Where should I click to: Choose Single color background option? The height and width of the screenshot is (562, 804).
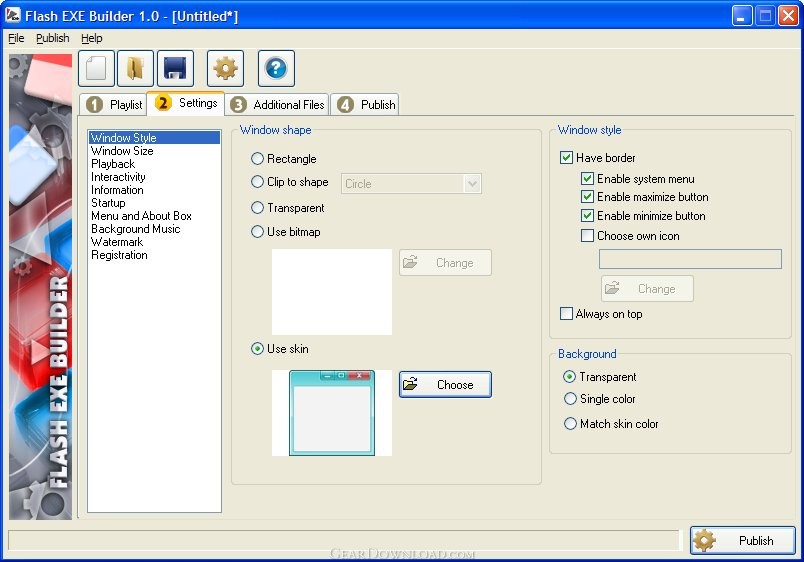tap(570, 399)
